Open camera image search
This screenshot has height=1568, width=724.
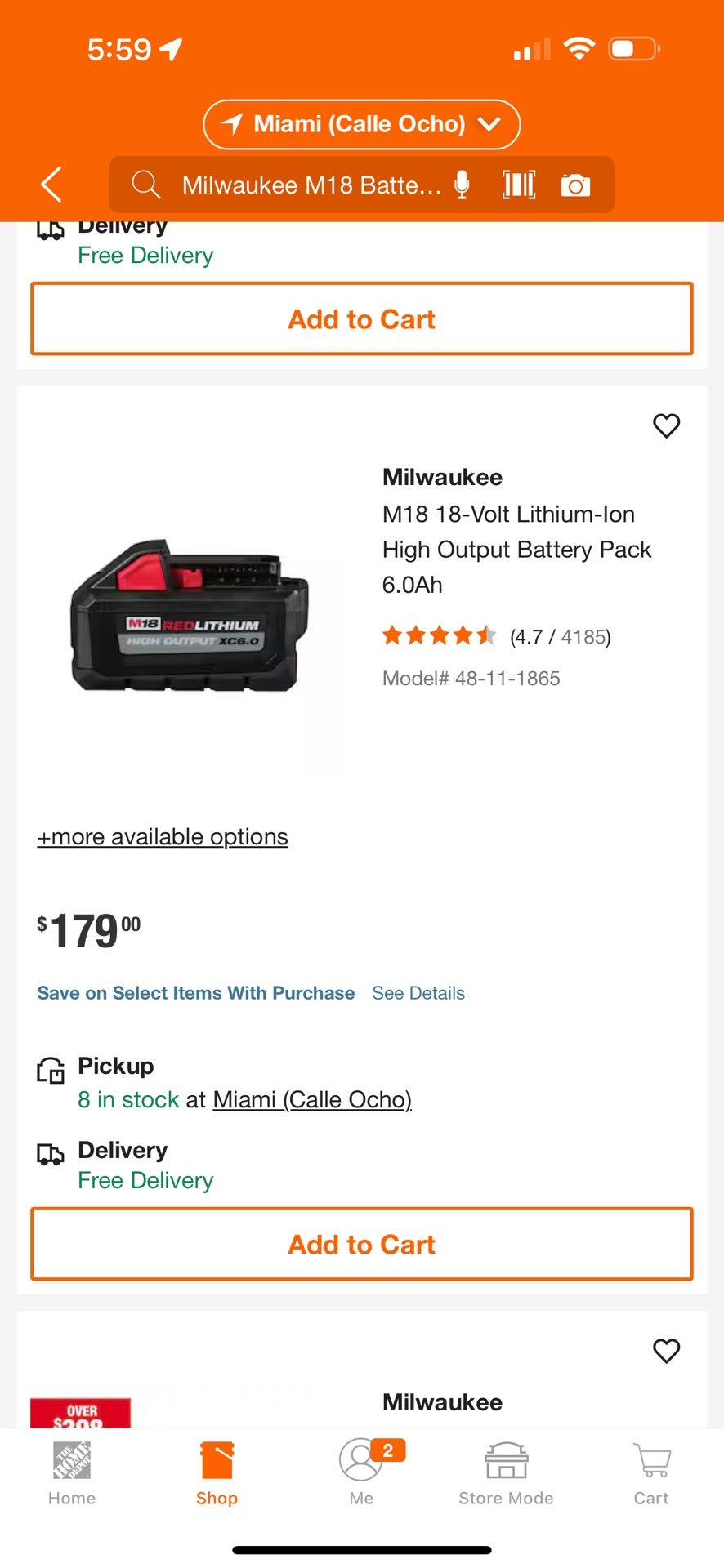coord(575,185)
